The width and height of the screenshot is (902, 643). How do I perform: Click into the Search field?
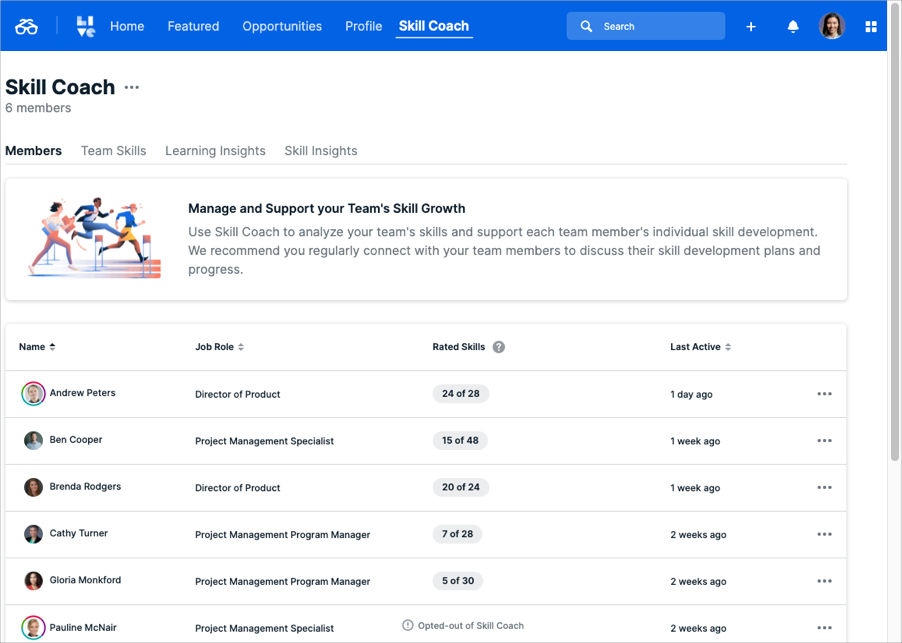[655, 27]
